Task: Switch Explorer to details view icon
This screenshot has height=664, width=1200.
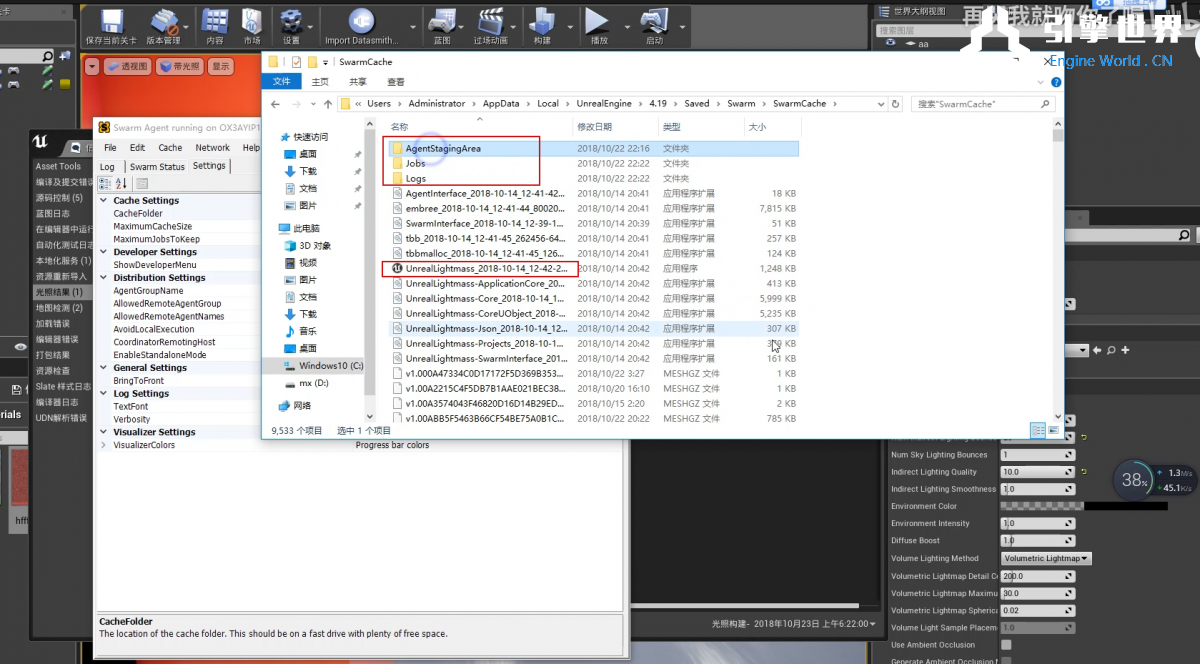Action: click(x=1038, y=430)
